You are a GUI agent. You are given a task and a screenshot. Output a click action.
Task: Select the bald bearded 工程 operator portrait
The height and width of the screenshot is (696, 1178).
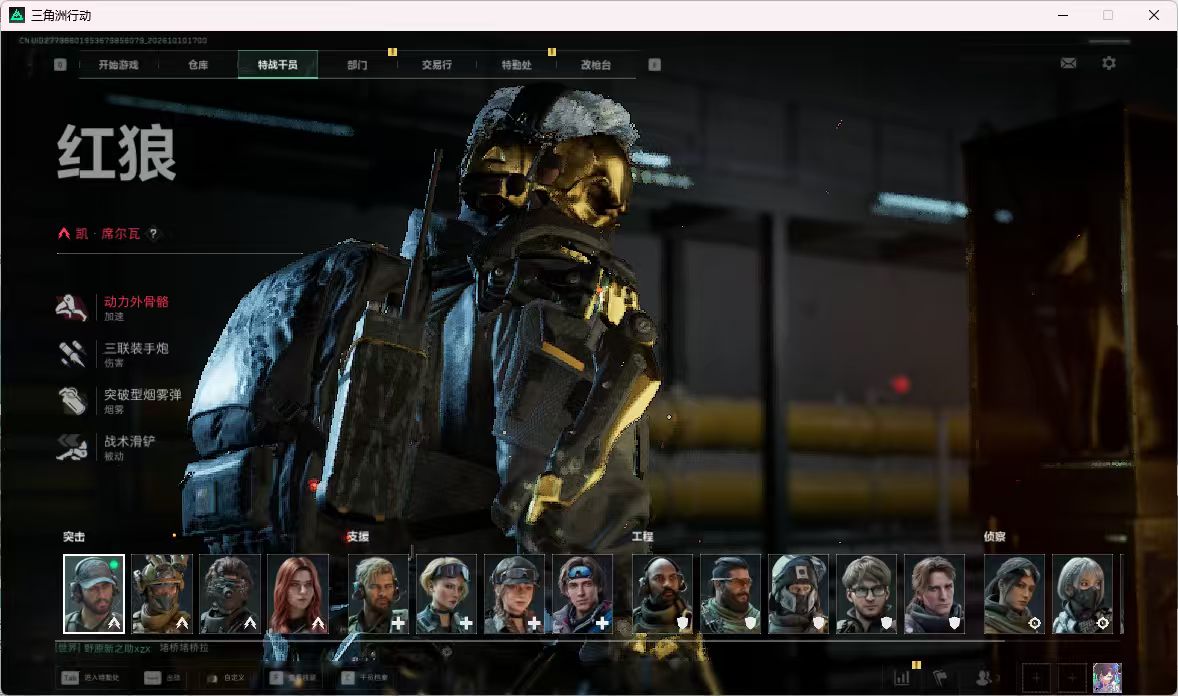tap(663, 594)
